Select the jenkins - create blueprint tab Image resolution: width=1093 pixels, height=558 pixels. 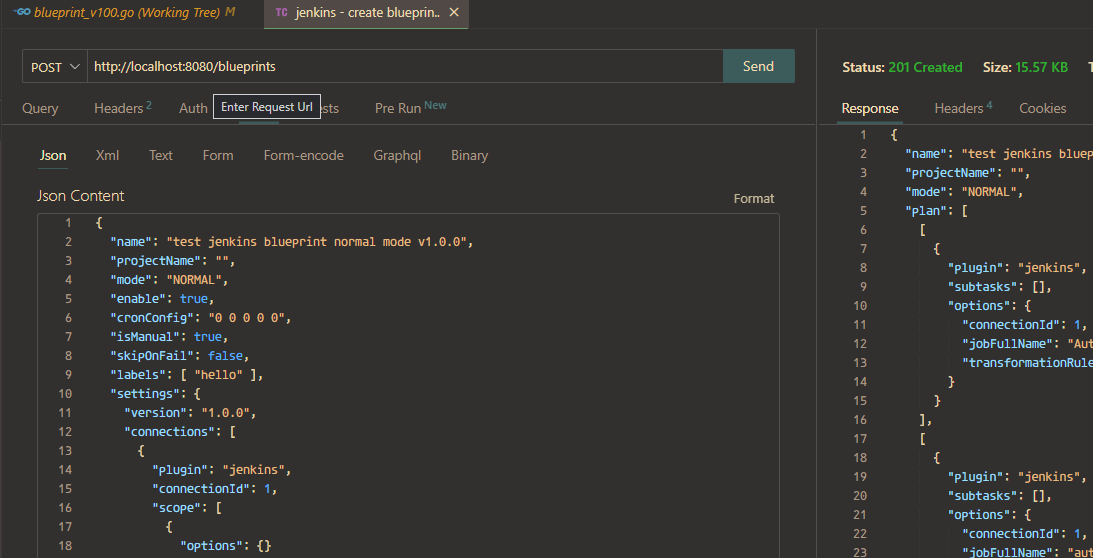(x=366, y=13)
